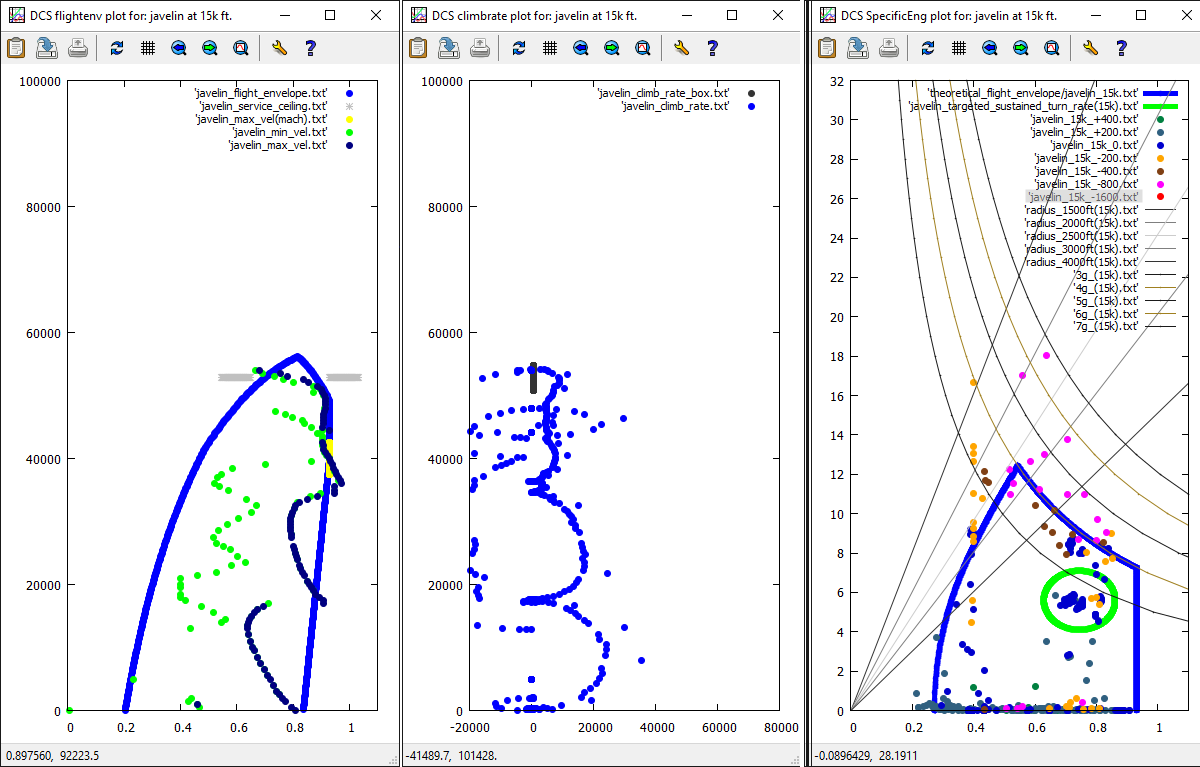
Task: Toggle 'javelin_climb_rate_box.txt' legend entry
Action: [x=663, y=93]
